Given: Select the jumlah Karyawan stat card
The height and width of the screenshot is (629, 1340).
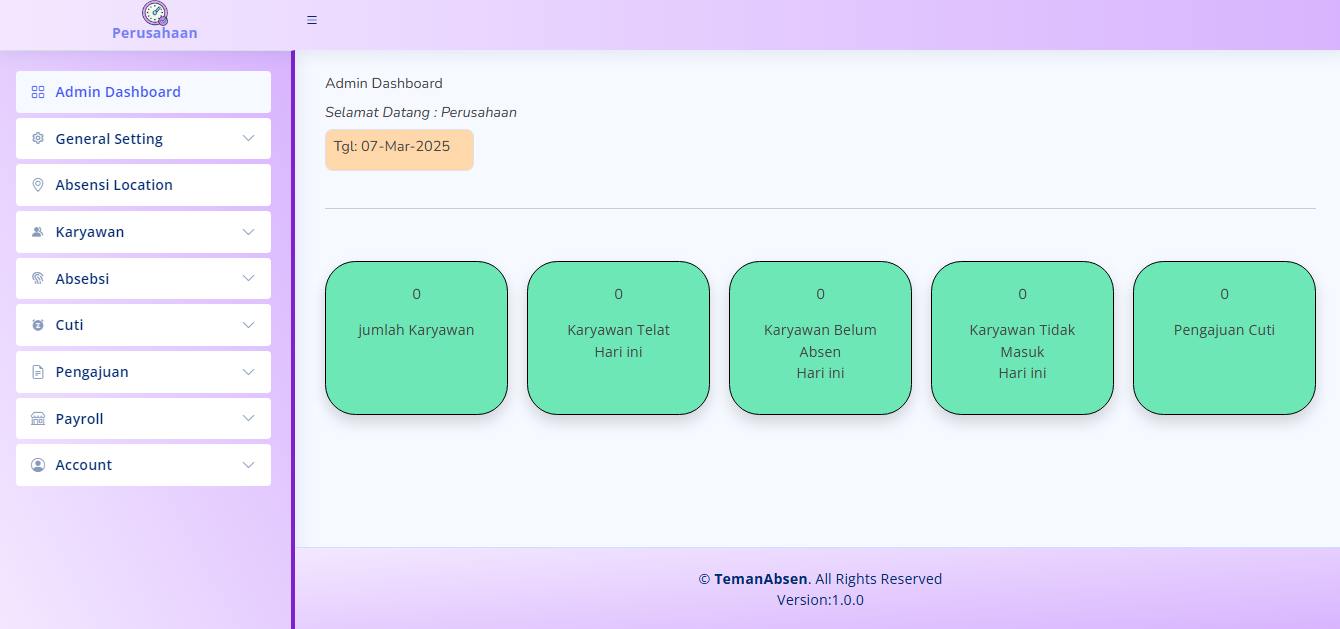Looking at the screenshot, I should pos(416,338).
